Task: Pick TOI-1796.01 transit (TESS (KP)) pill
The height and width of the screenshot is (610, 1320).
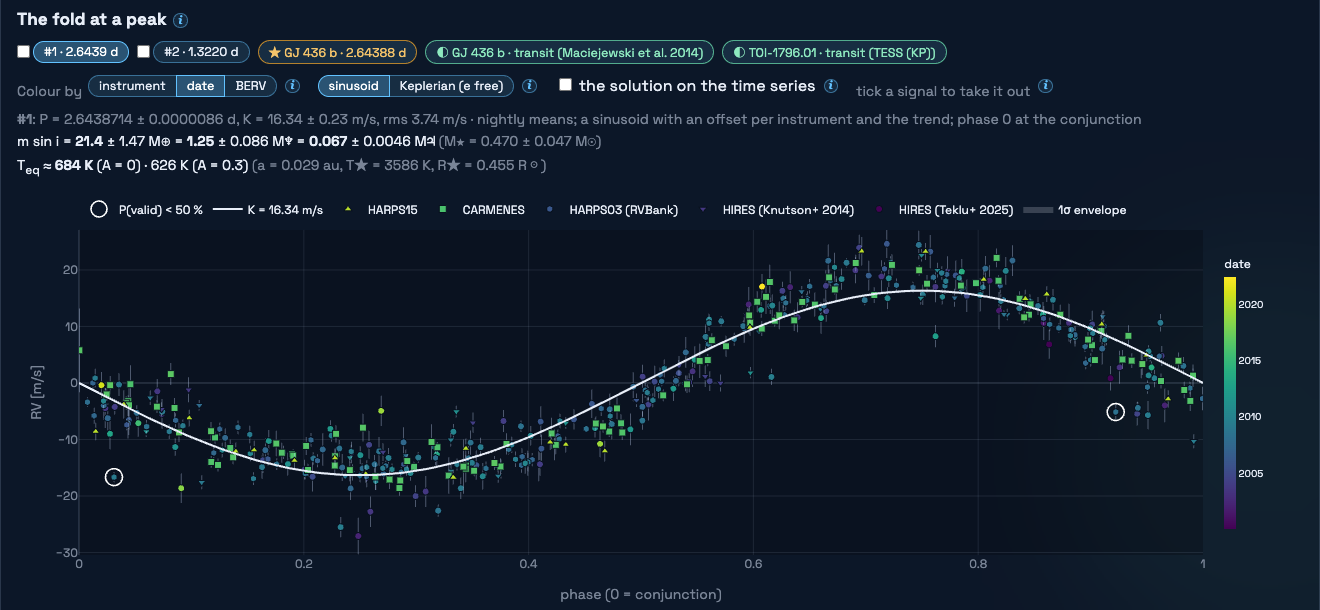Action: [834, 52]
